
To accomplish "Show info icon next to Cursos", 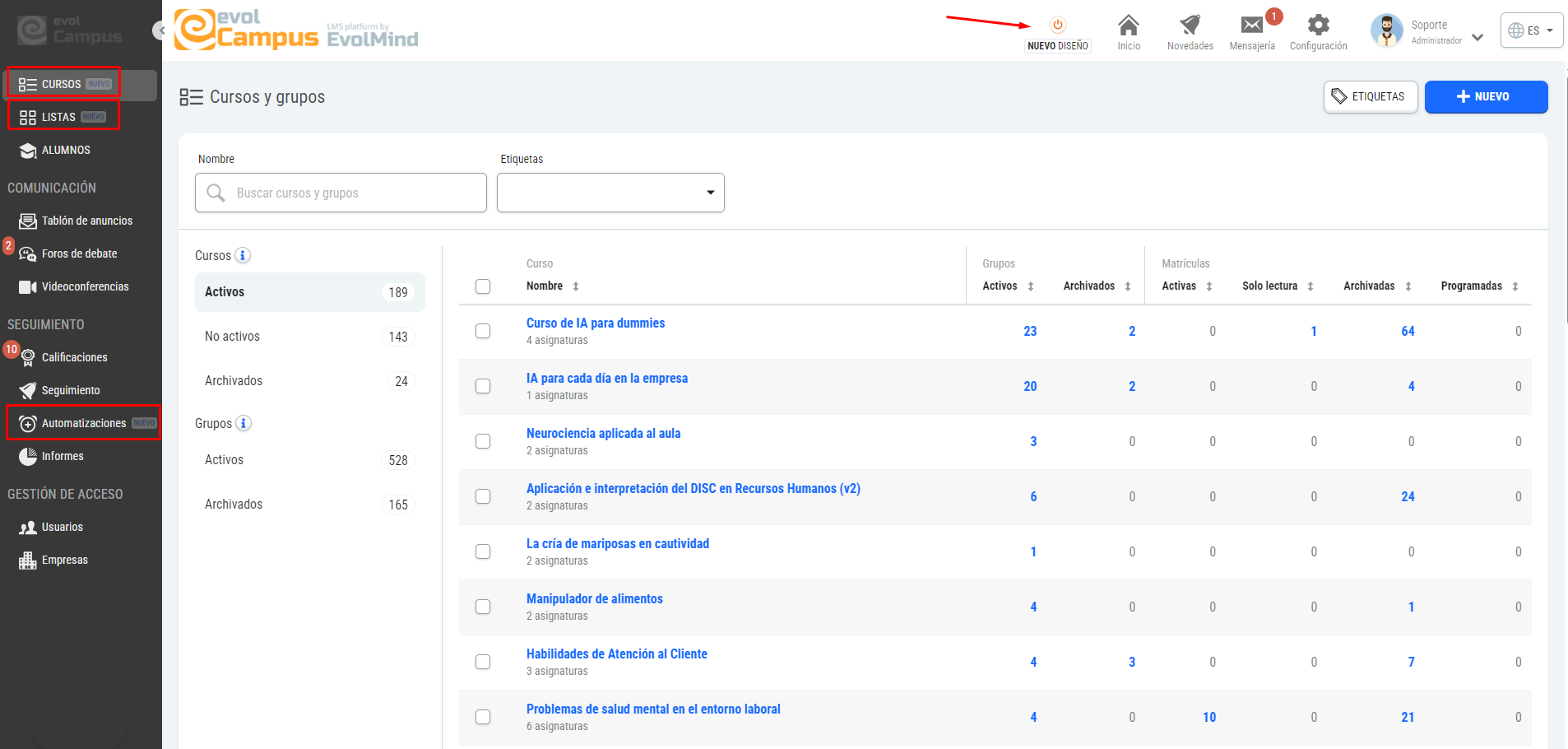I will [243, 255].
